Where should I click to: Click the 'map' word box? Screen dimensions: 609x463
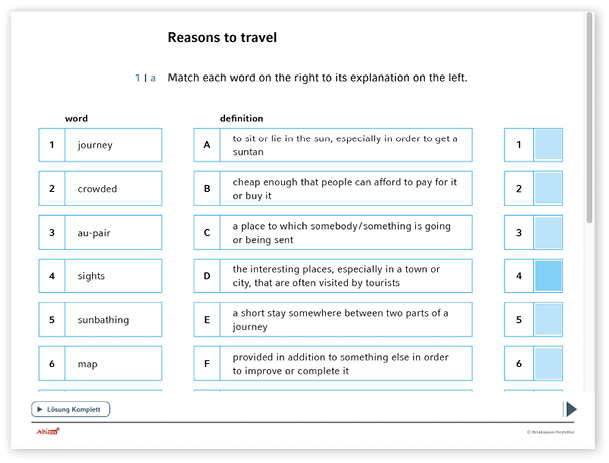click(100, 364)
